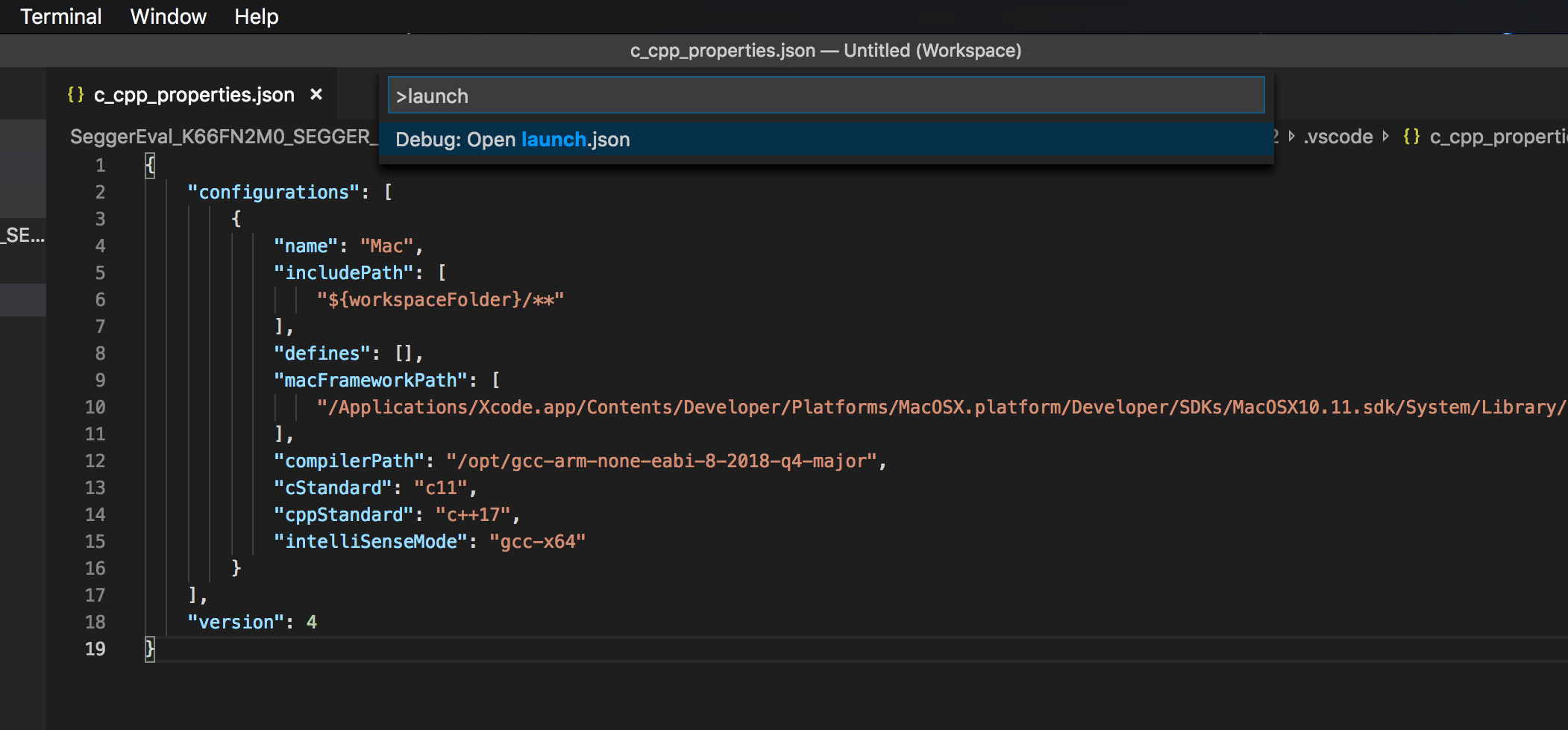Open the Terminal menu

(x=60, y=16)
